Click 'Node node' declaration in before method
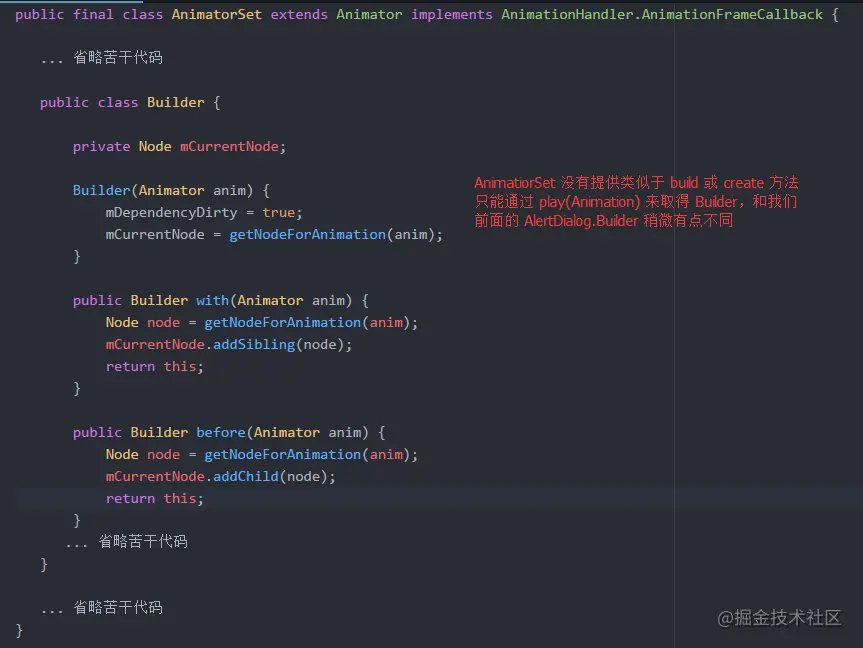 tap(143, 455)
